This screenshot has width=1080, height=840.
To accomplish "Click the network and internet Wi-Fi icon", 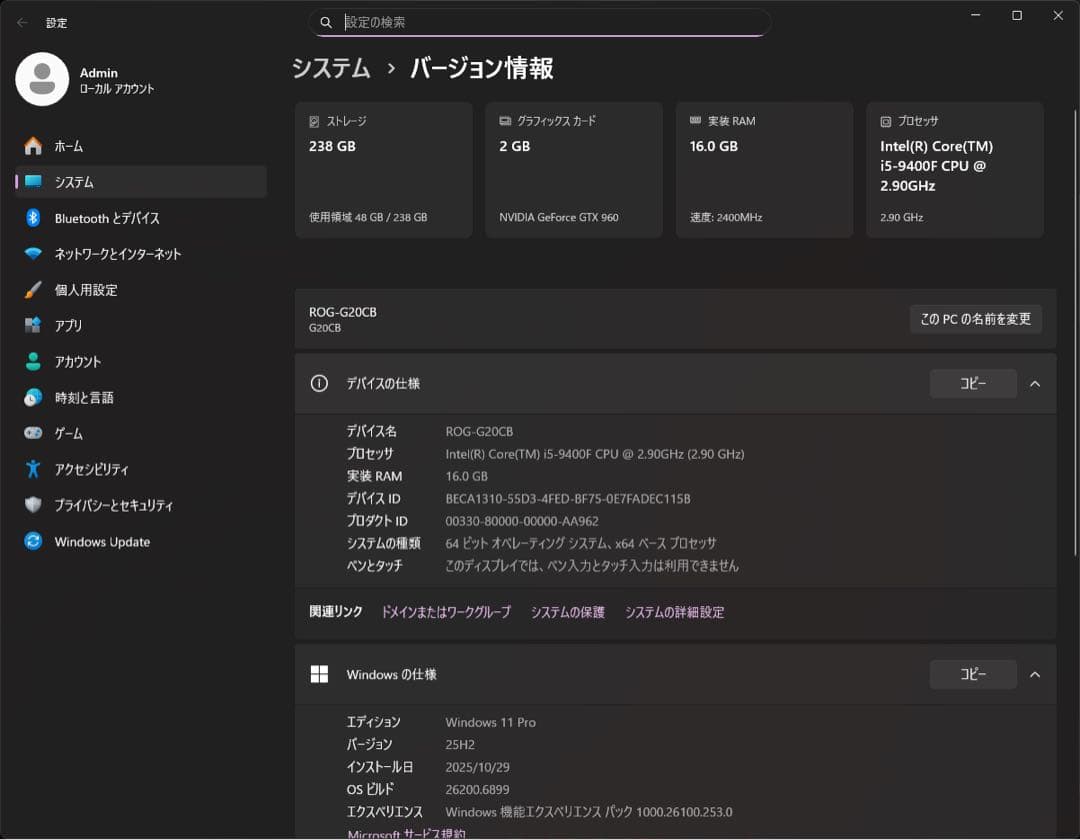I will click(34, 254).
